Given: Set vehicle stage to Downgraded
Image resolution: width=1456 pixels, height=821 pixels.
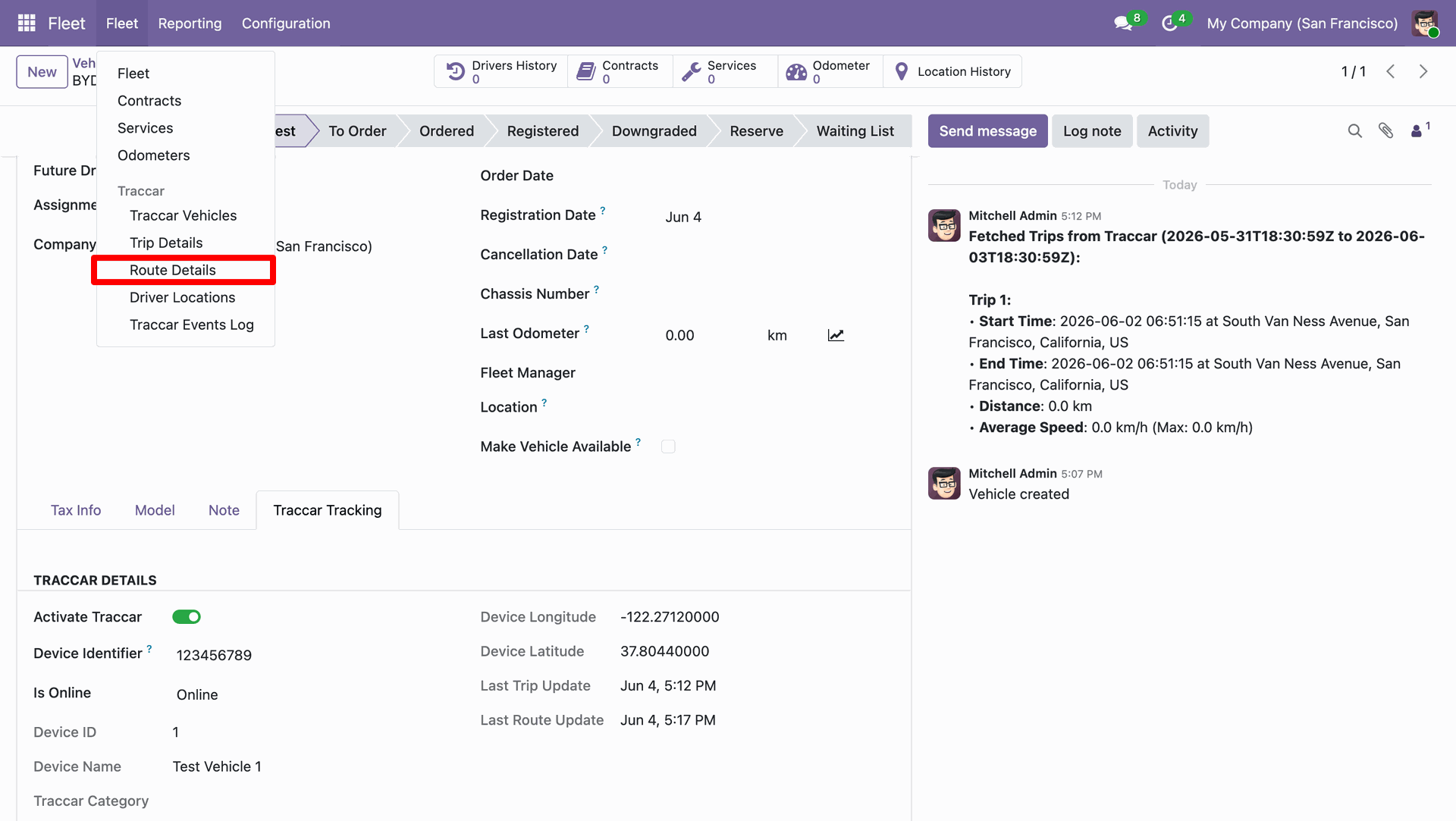Looking at the screenshot, I should (x=654, y=131).
